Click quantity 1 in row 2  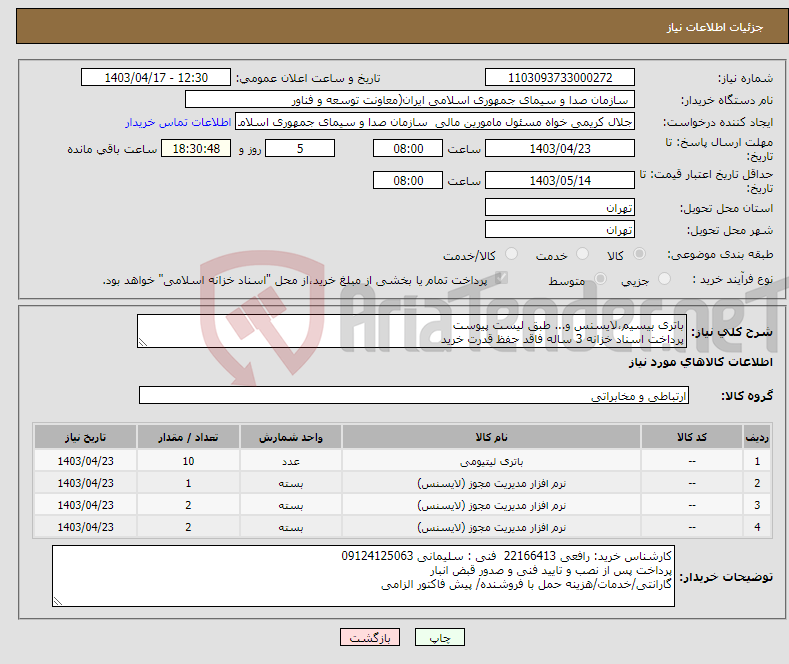[x=188, y=483]
